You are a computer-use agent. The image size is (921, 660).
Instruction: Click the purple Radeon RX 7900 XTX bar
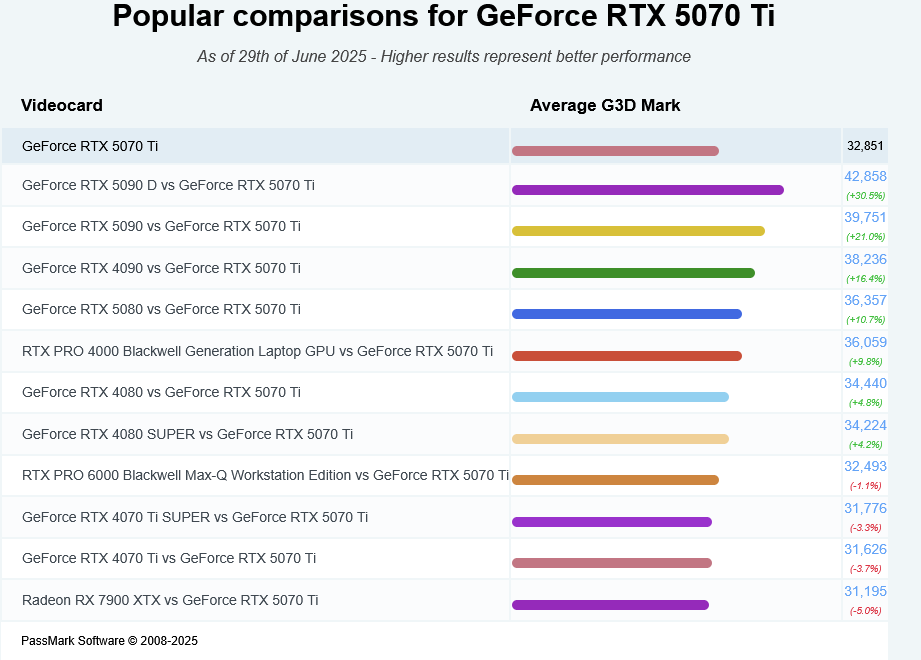tap(610, 605)
